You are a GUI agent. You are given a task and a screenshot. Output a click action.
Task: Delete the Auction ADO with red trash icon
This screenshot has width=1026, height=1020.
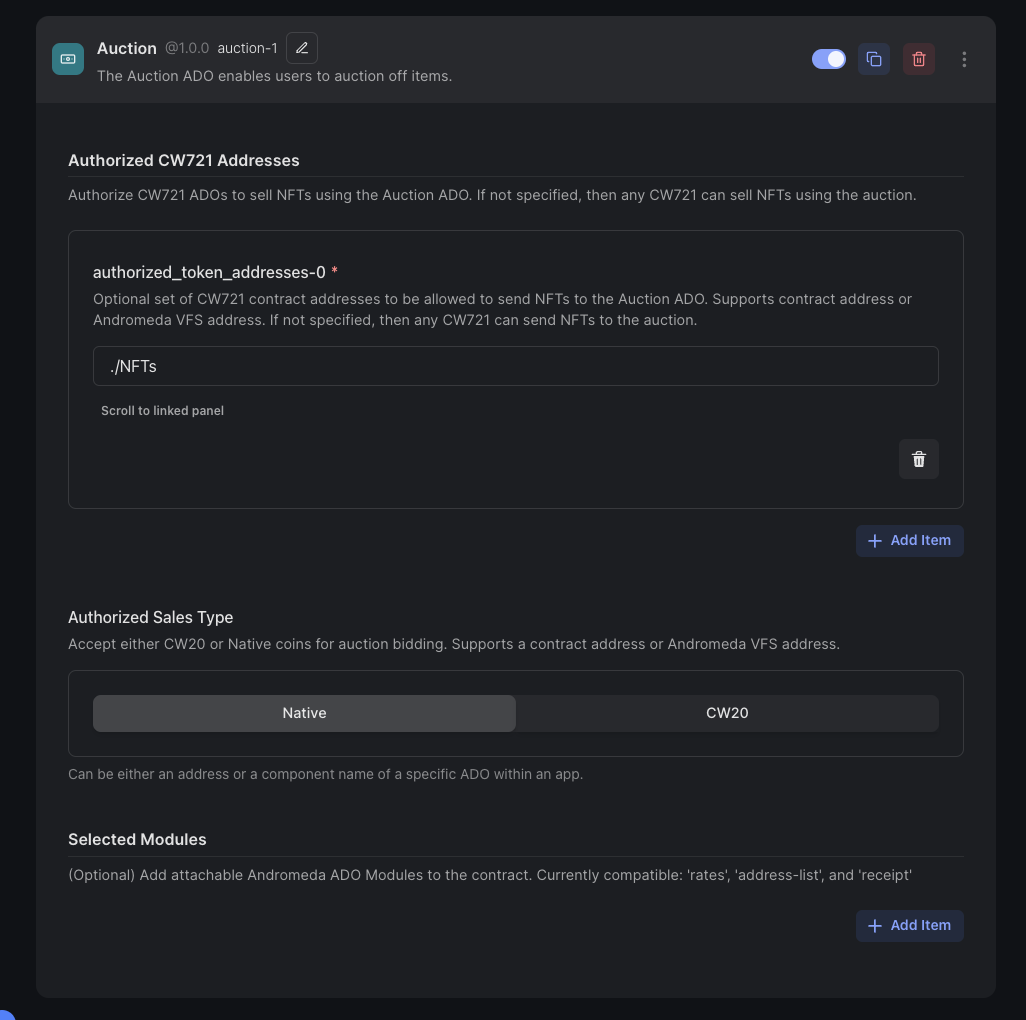(919, 59)
